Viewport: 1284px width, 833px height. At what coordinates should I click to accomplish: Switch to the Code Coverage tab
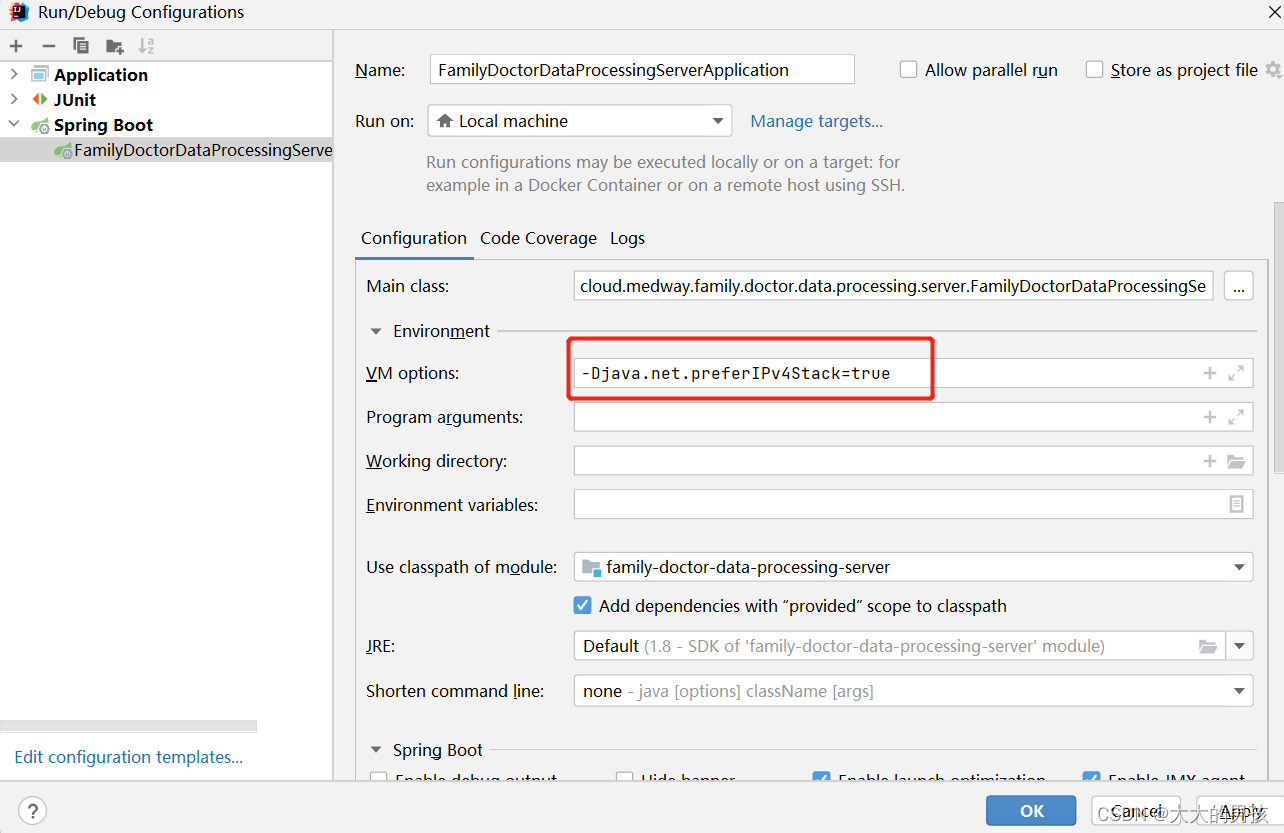pos(538,238)
